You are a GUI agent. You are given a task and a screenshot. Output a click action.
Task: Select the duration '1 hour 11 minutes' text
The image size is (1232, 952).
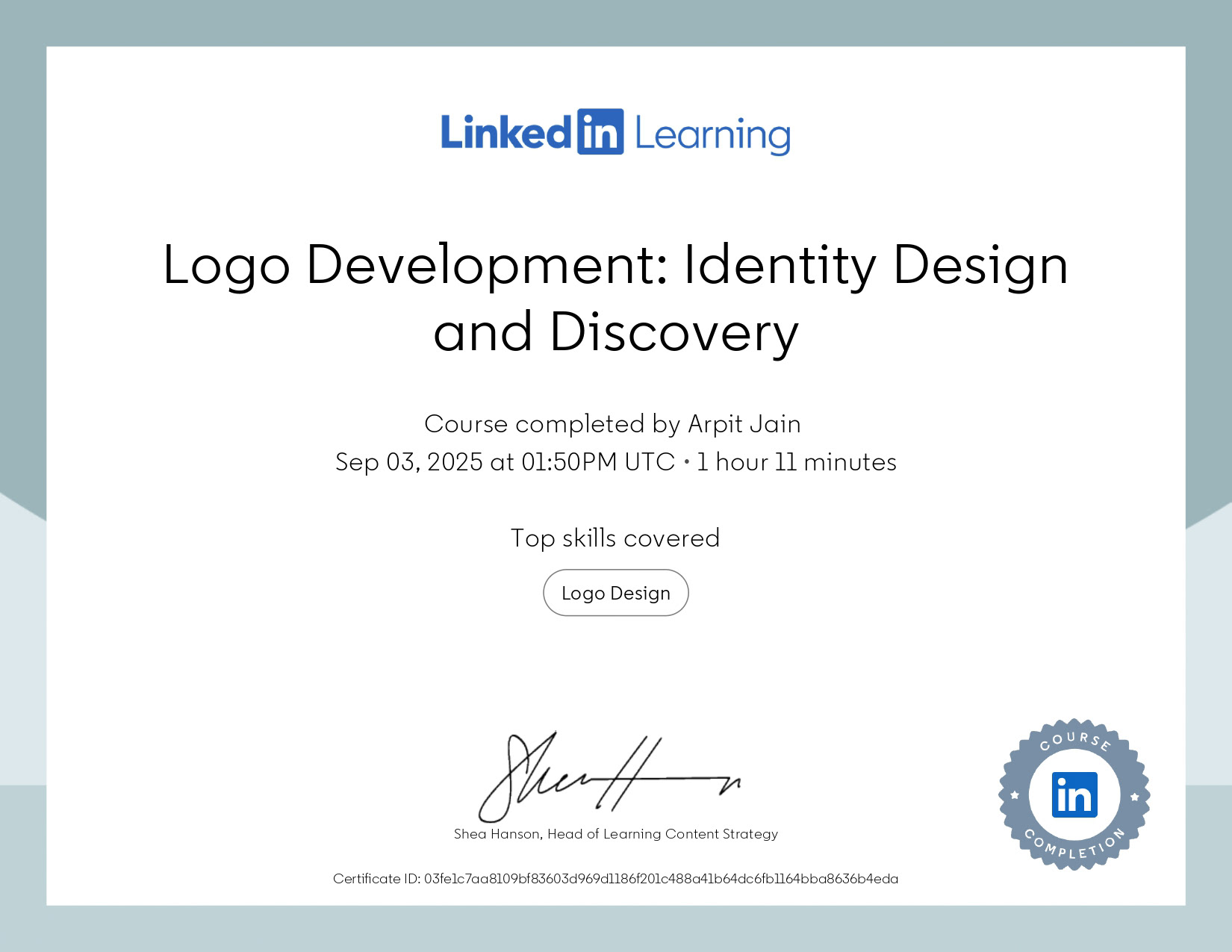pyautogui.click(x=797, y=462)
